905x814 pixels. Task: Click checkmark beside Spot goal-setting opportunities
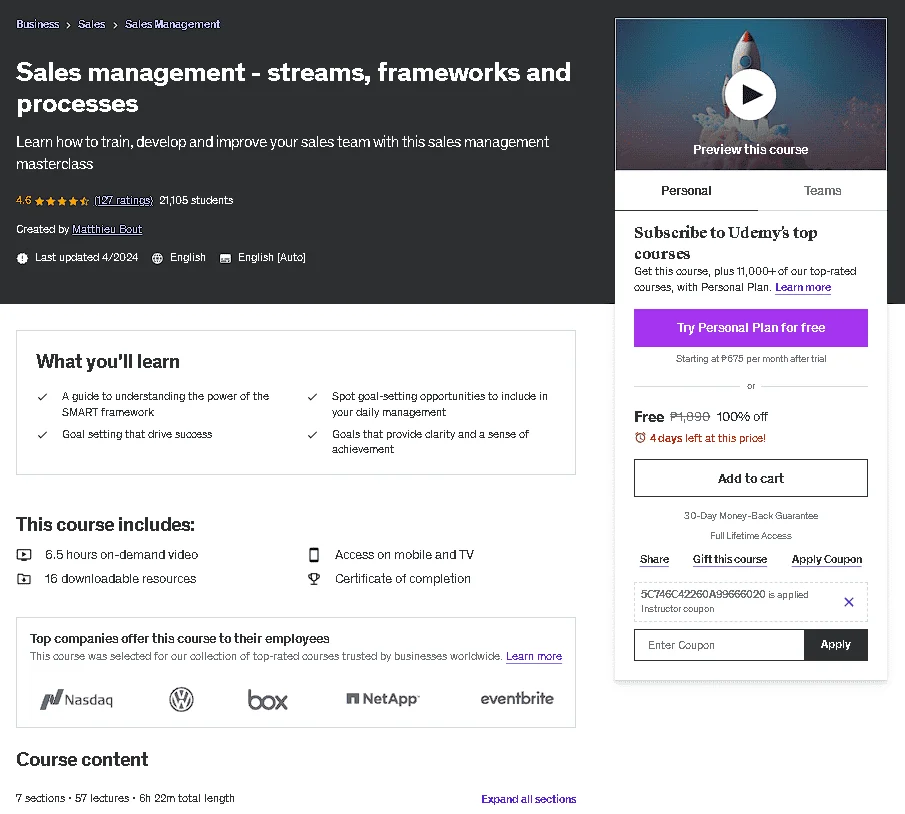(x=312, y=397)
